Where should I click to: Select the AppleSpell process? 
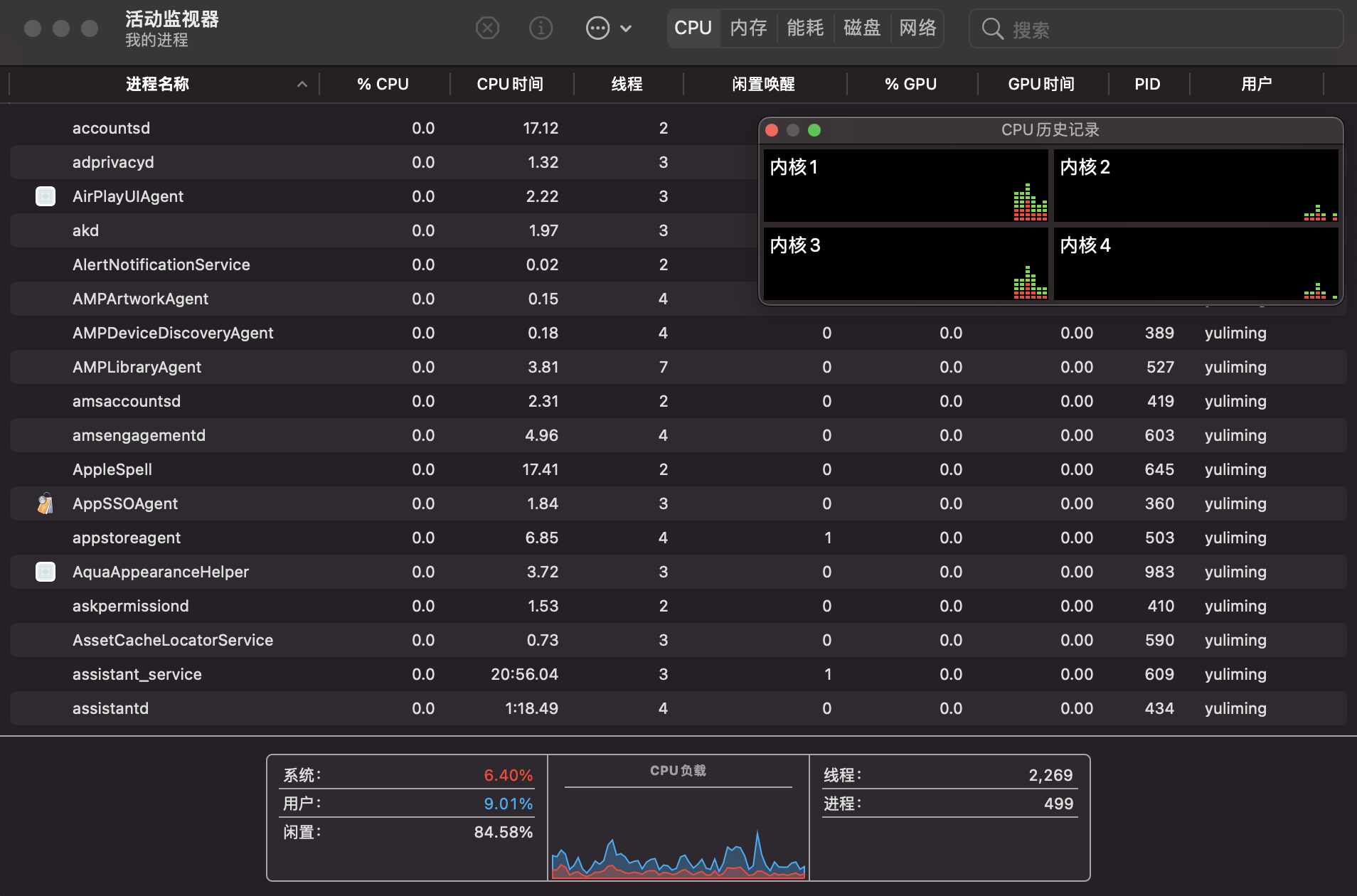click(678, 469)
